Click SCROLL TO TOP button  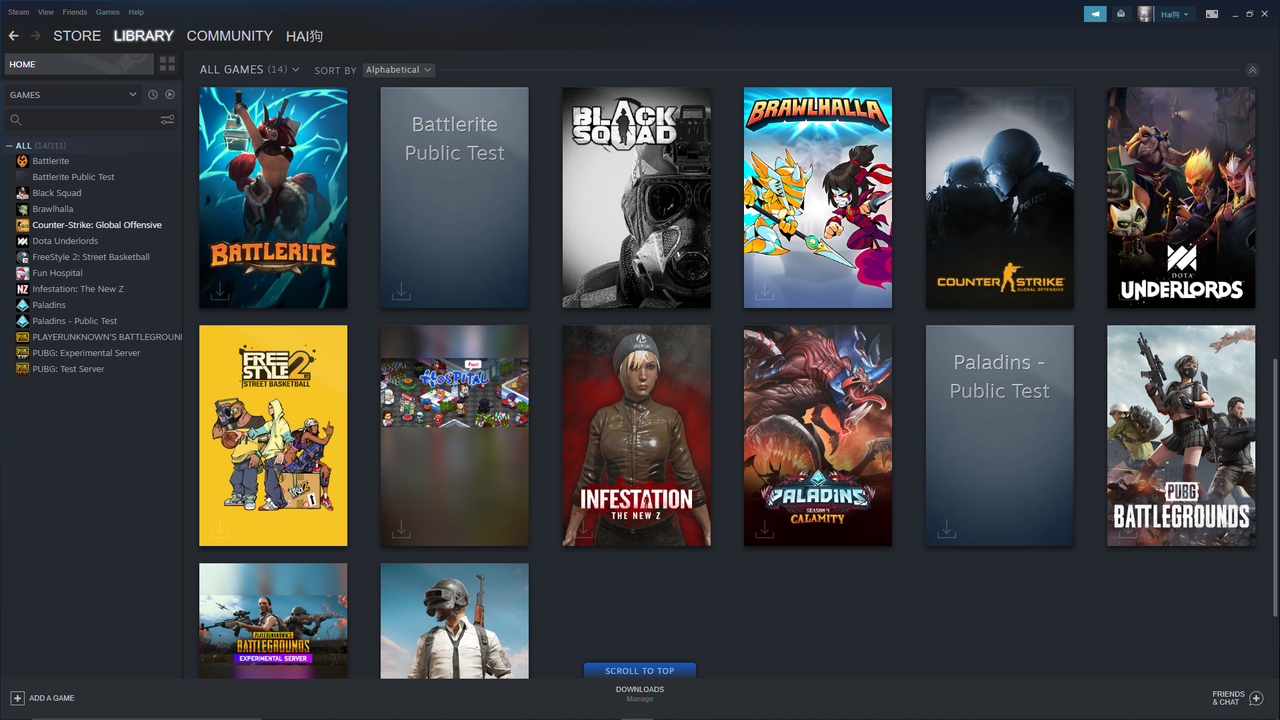[x=640, y=671]
